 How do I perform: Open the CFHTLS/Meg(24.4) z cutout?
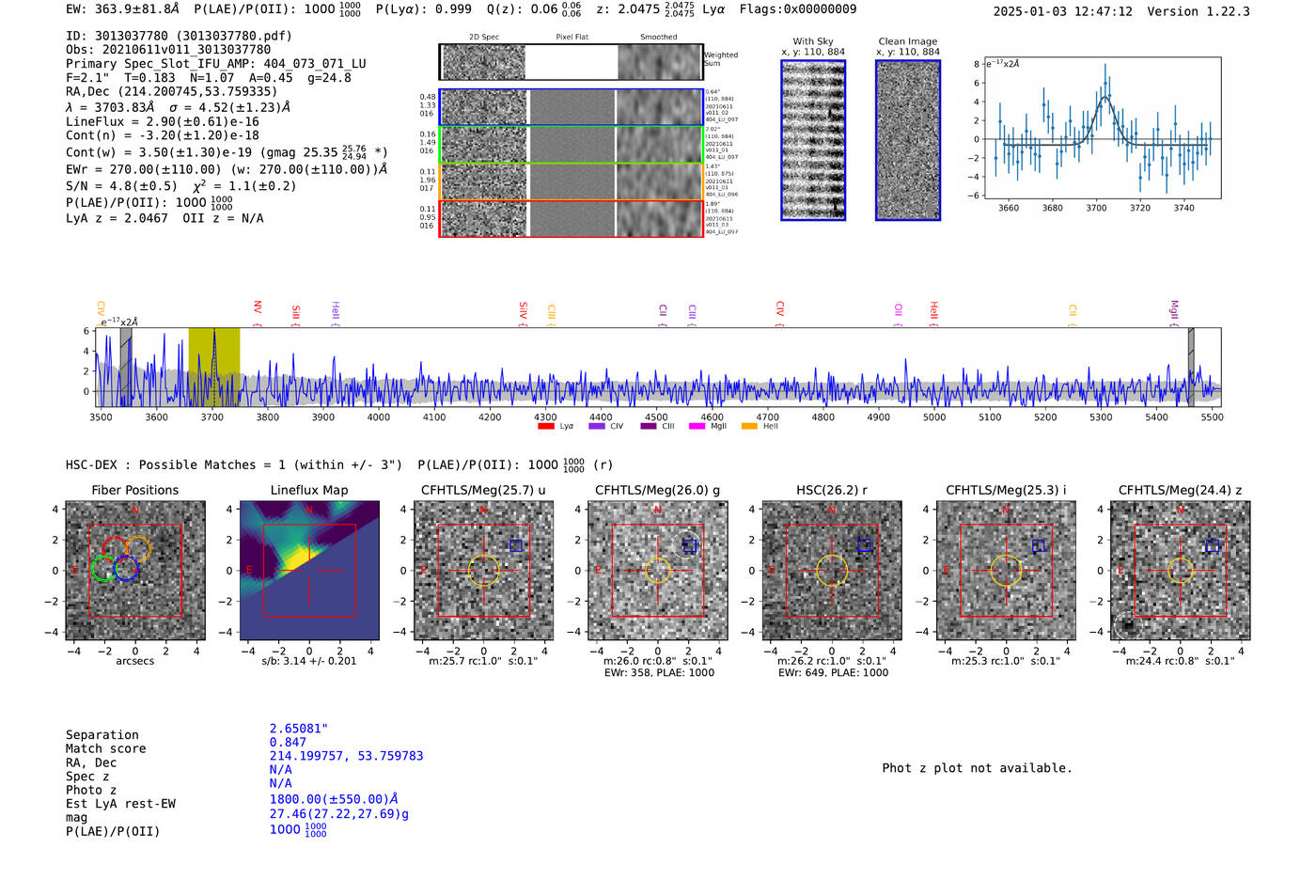tap(1181, 571)
